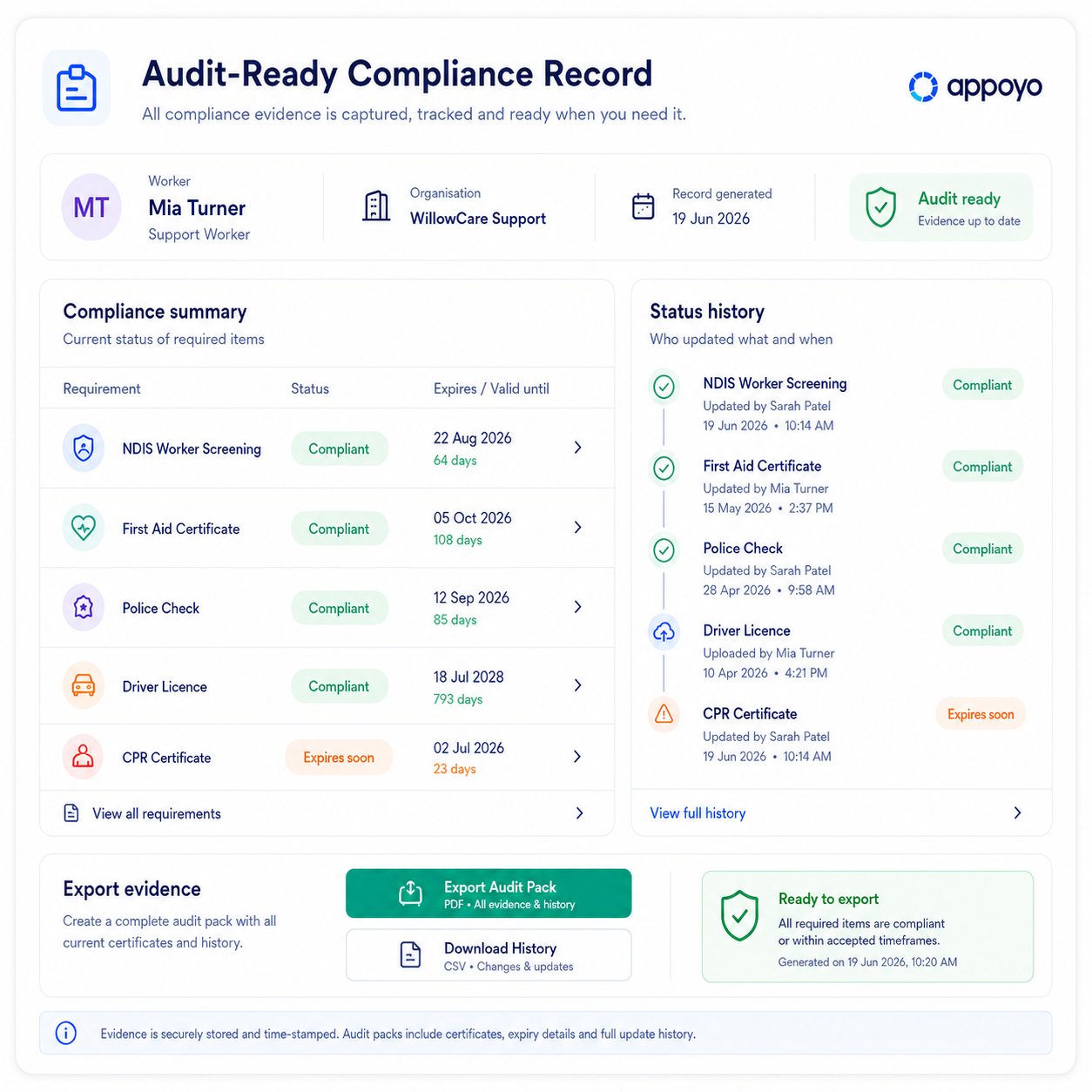Click the record generated calendar icon
The height and width of the screenshot is (1092, 1092).
tap(643, 206)
